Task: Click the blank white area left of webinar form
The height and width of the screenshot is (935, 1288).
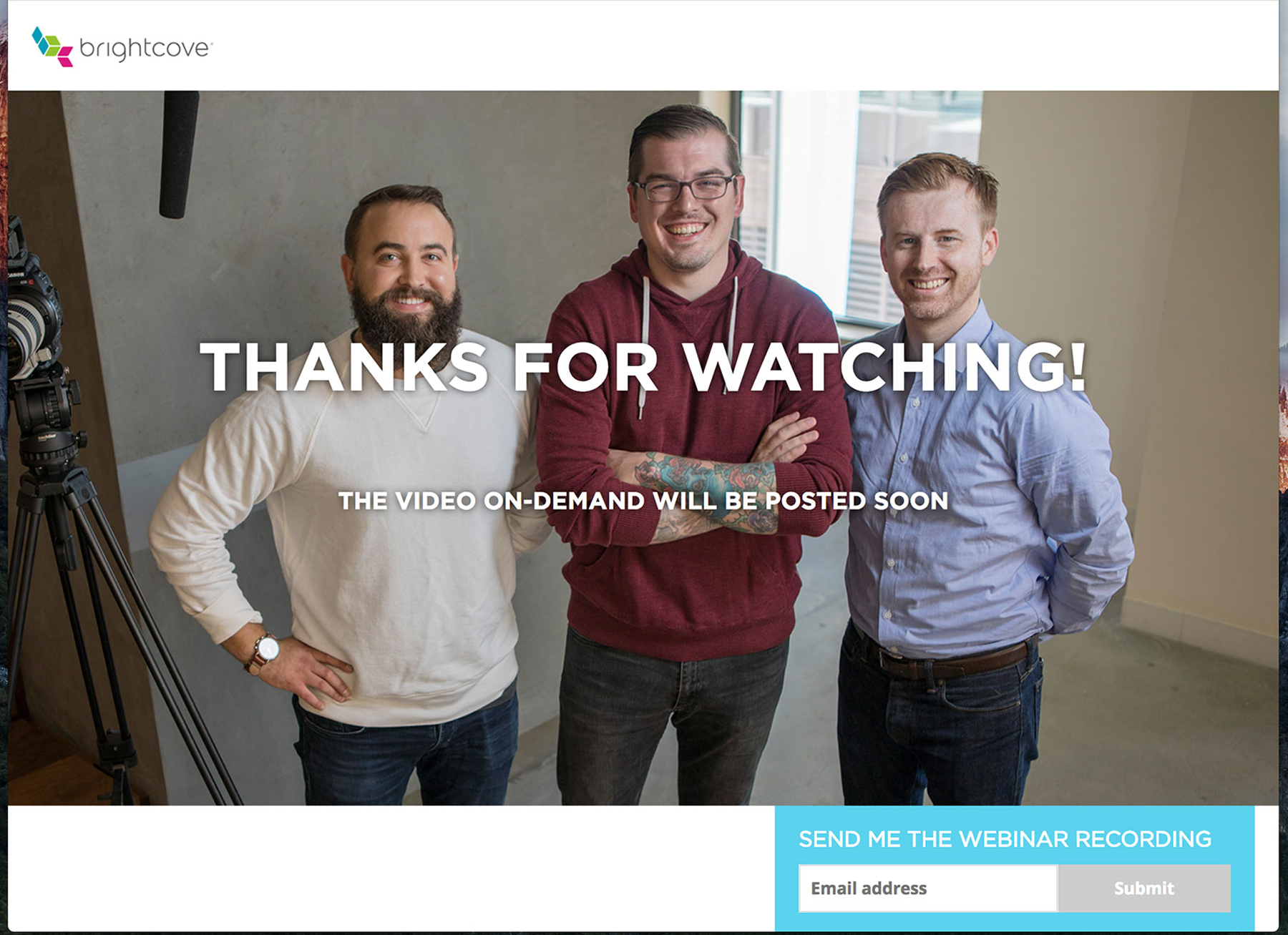Action: coord(391,867)
